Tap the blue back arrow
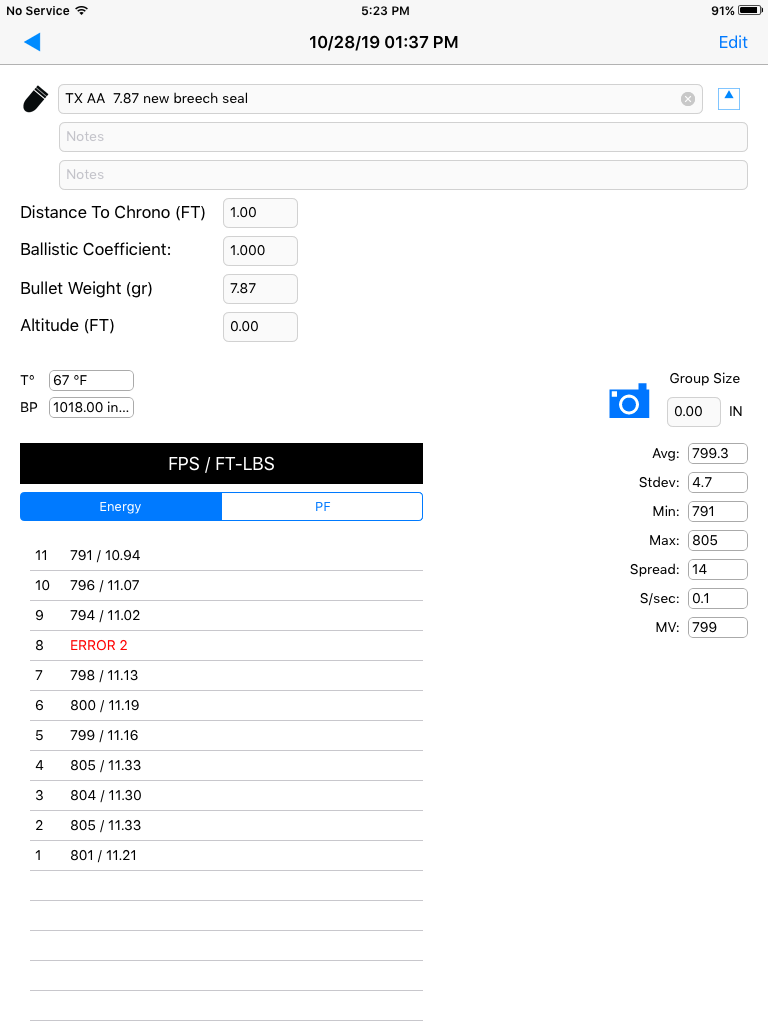The image size is (768, 1024). (x=32, y=42)
